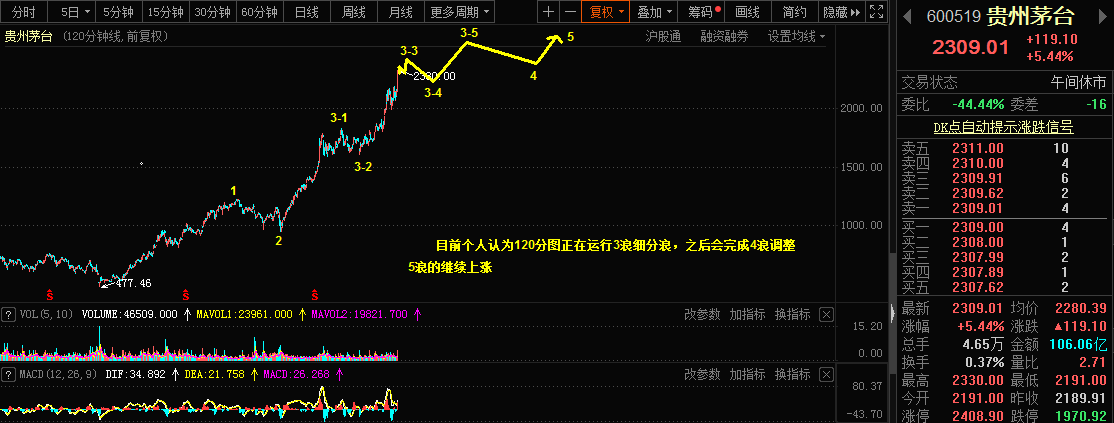Click 加指标 in the MACD panel
Image resolution: width=1114 pixels, height=423 pixels.
[747, 374]
